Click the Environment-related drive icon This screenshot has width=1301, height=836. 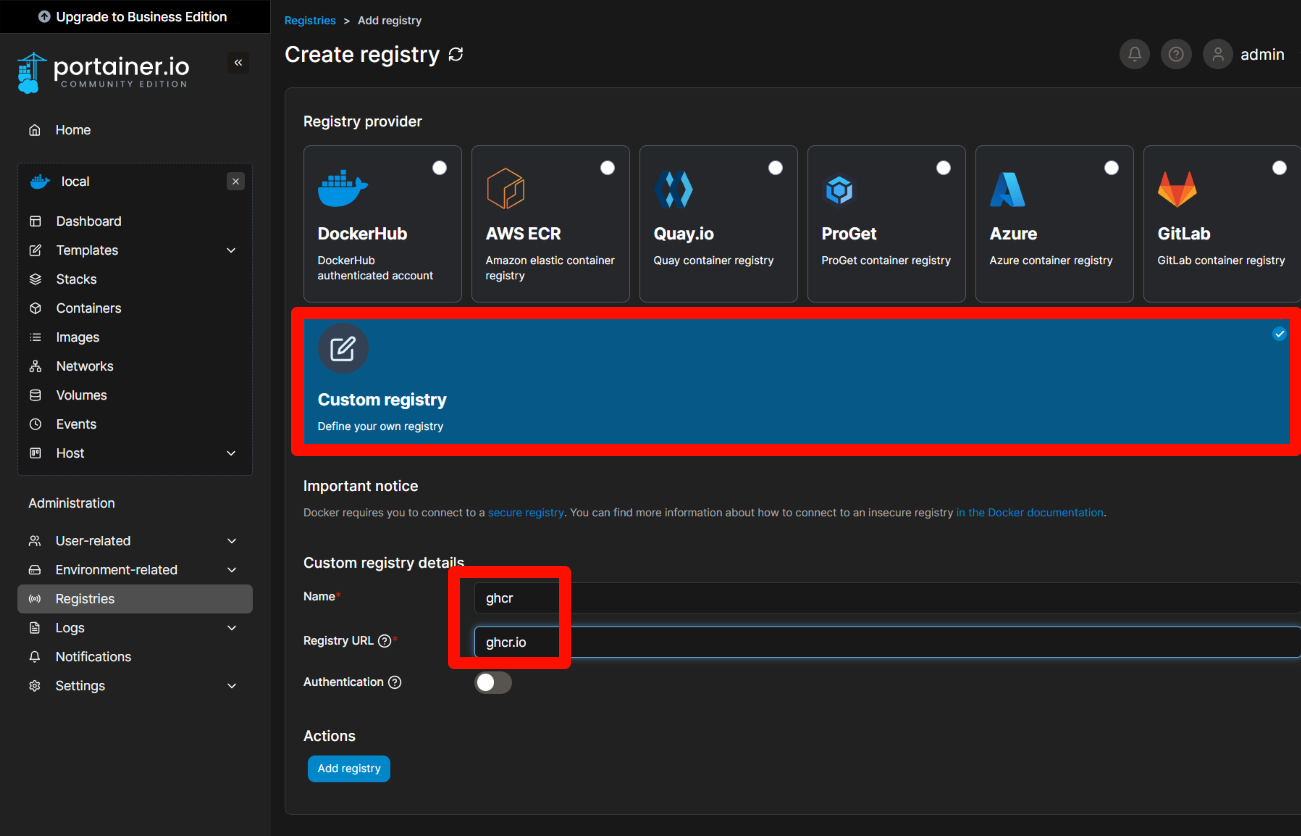35,570
